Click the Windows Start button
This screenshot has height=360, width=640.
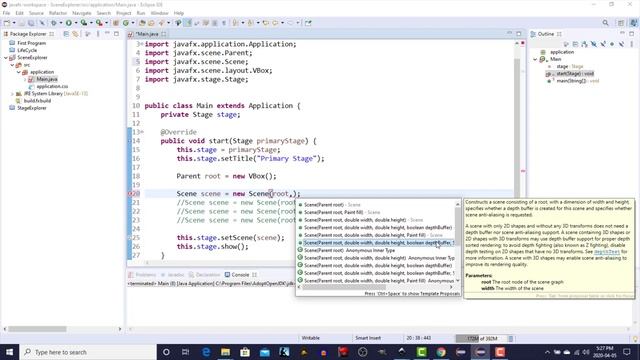pos(9,352)
